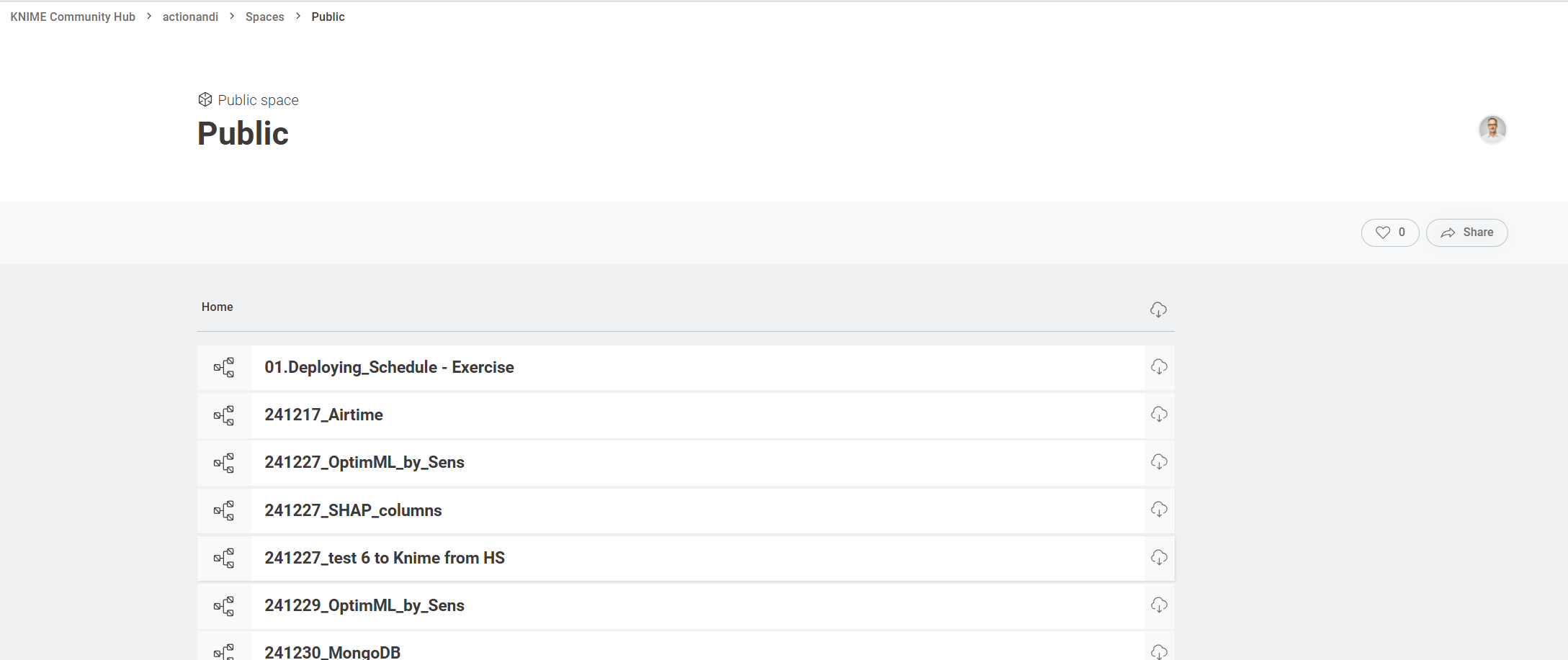
Task: Open the actionandi breadcrumb link
Action: pyautogui.click(x=190, y=17)
